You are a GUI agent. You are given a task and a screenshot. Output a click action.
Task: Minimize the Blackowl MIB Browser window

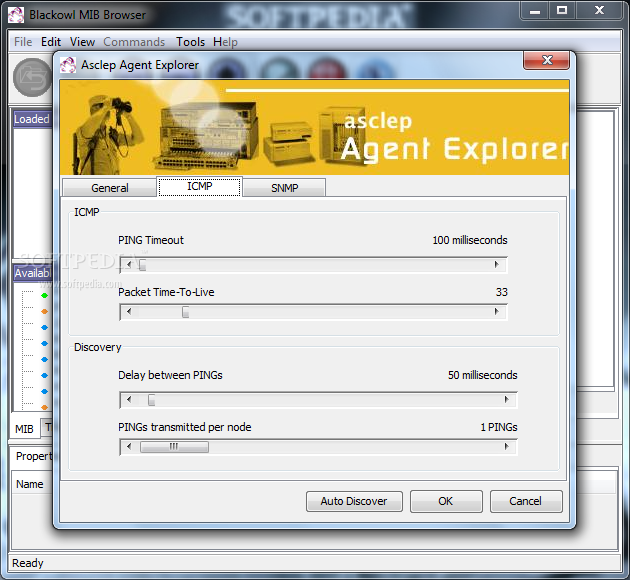[x=535, y=10]
